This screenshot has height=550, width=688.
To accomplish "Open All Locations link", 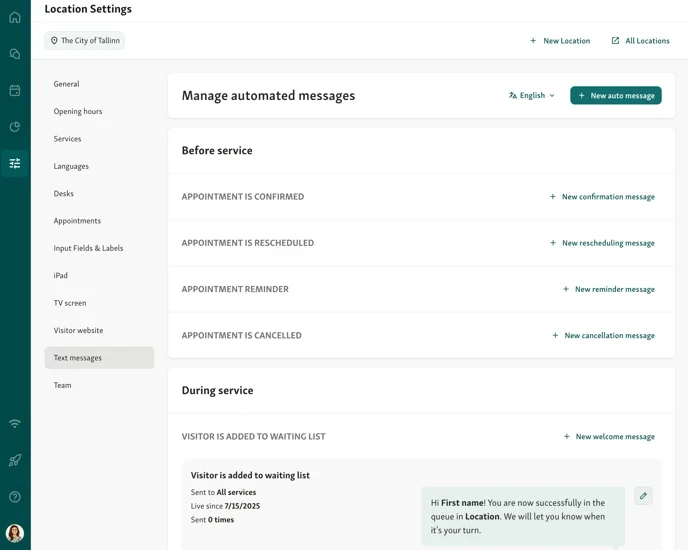I will coord(640,41).
